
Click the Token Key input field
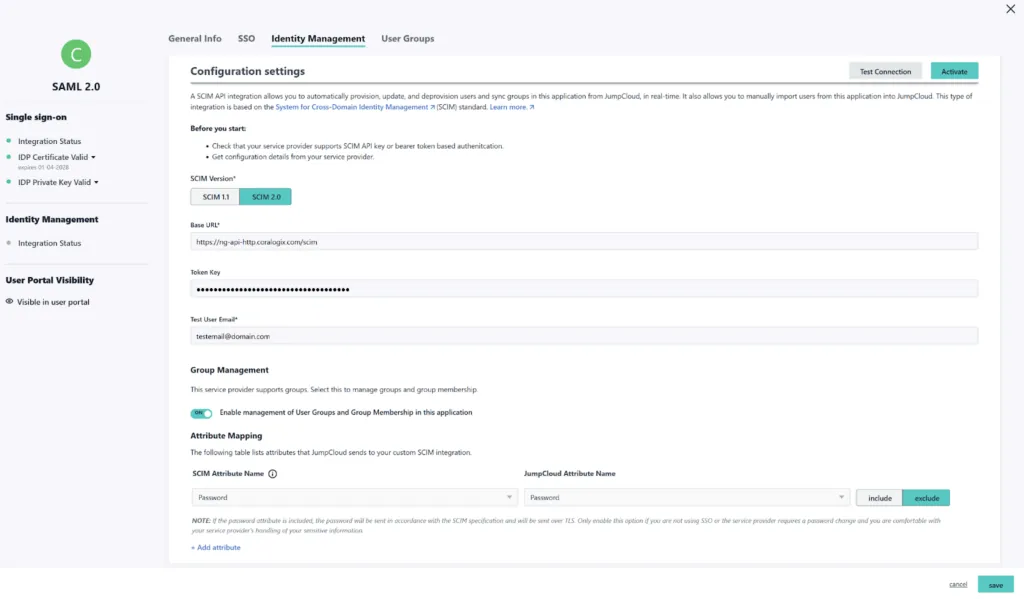pyautogui.click(x=584, y=289)
